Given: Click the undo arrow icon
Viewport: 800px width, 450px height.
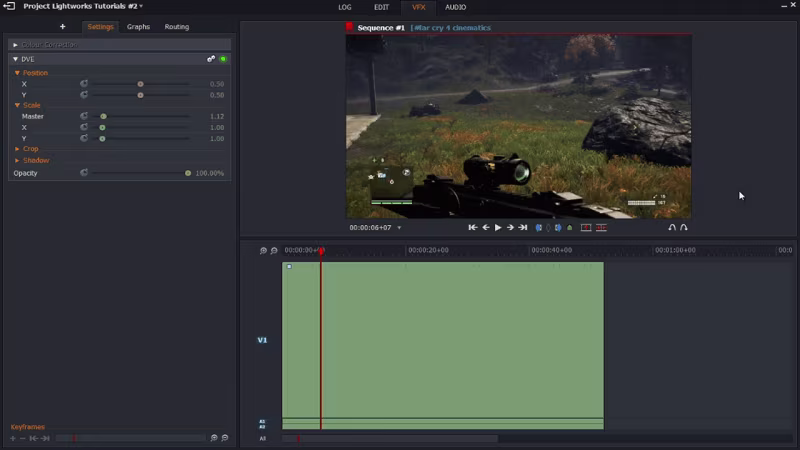Looking at the screenshot, I should 672,228.
